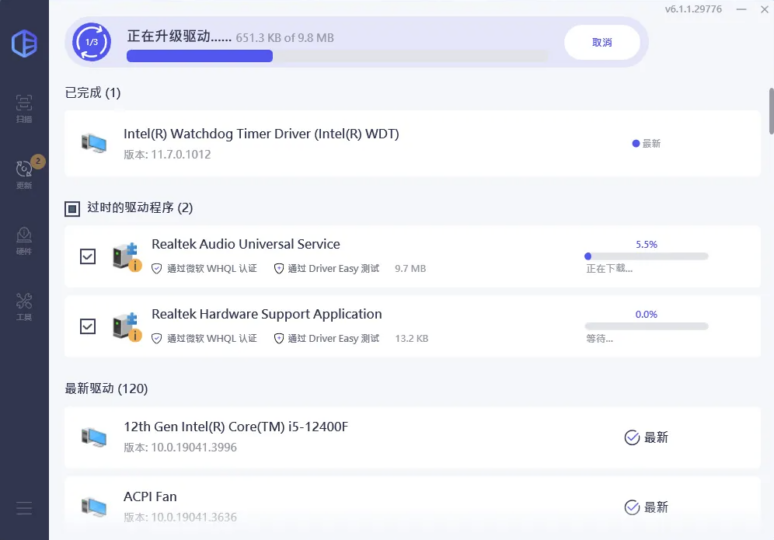Image resolution: width=774 pixels, height=540 pixels.
Task: Uncheck Realtek Hardware Support Application checkbox
Action: point(88,326)
